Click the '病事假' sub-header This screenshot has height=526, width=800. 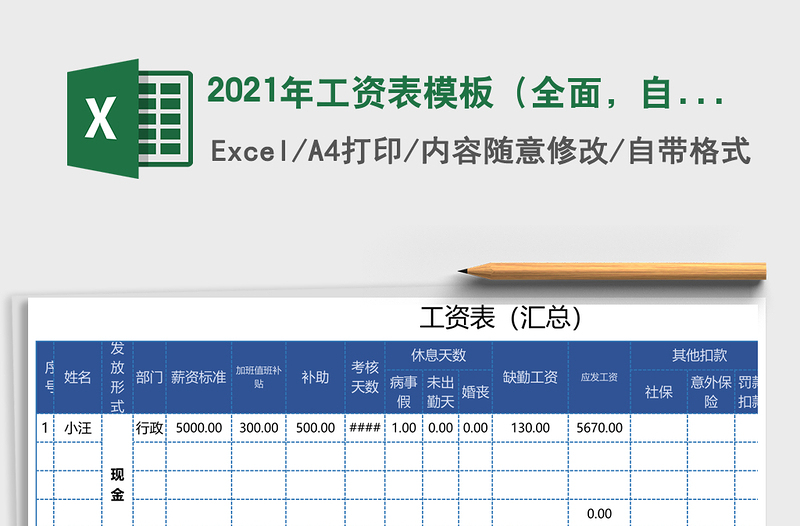pyautogui.click(x=404, y=392)
